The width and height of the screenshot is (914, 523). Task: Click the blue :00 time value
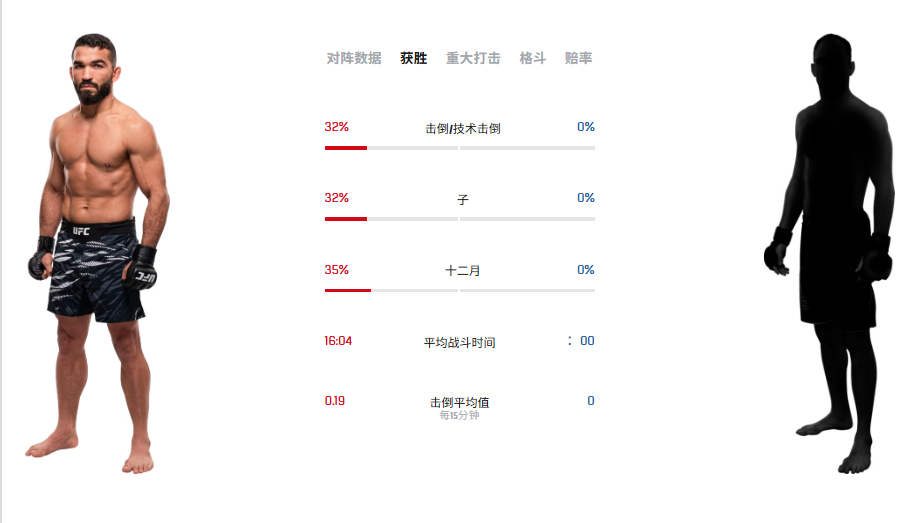(x=581, y=341)
